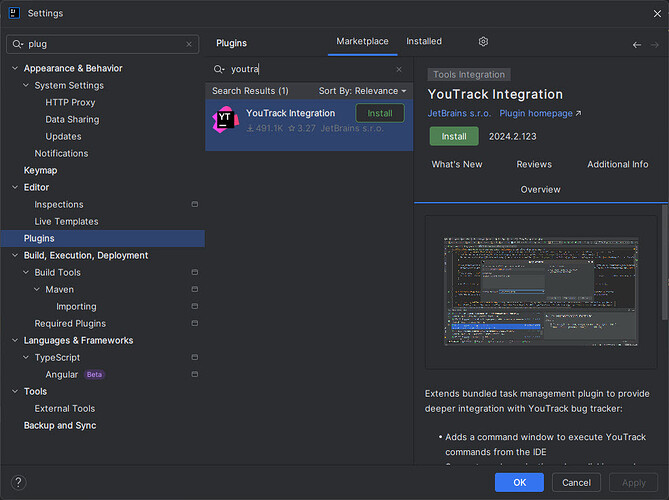Open the Additional Info tab
669x500 pixels.
[x=617, y=164]
